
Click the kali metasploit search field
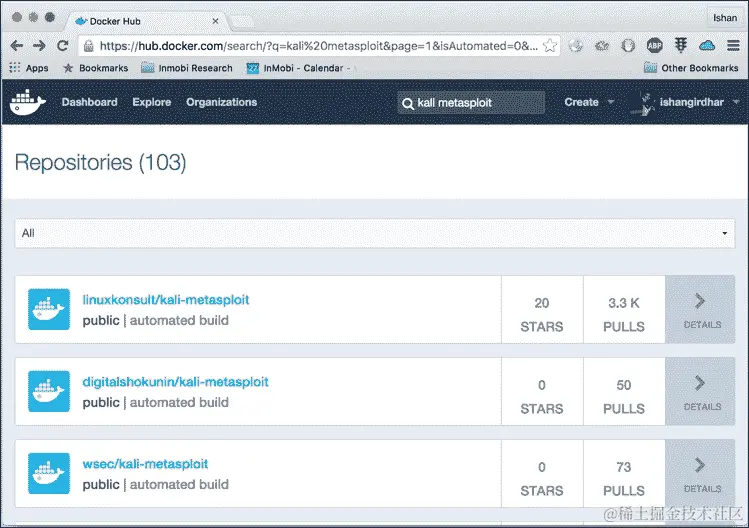pos(471,103)
